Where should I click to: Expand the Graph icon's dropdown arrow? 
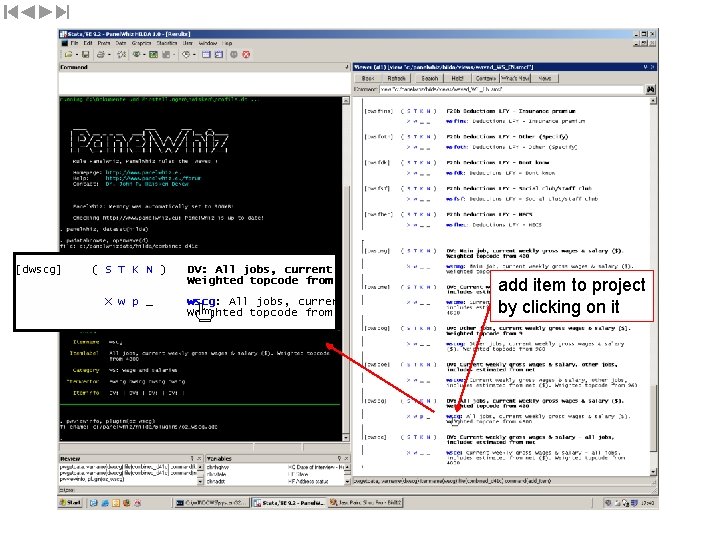click(x=174, y=55)
